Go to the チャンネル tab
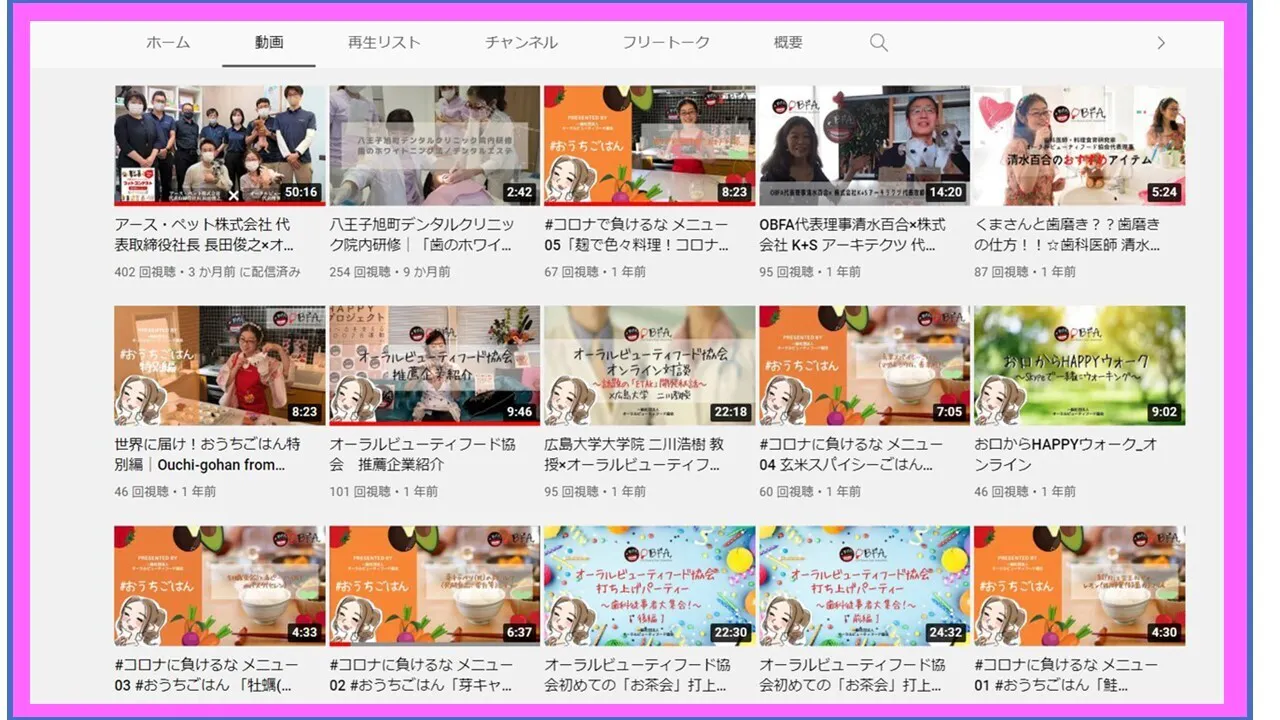 521,43
